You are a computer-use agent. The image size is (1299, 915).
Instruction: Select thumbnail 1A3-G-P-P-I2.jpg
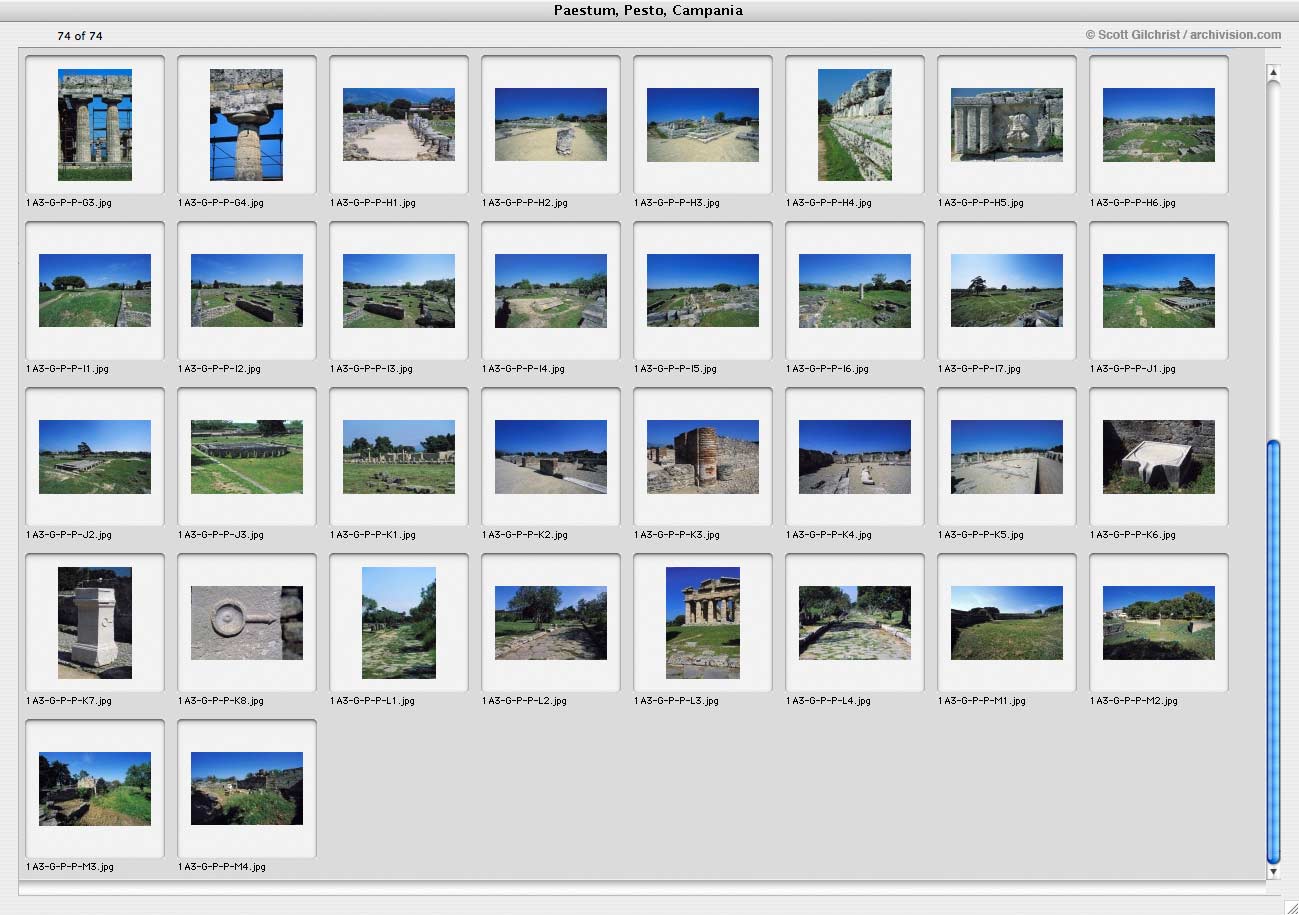pyautogui.click(x=247, y=291)
